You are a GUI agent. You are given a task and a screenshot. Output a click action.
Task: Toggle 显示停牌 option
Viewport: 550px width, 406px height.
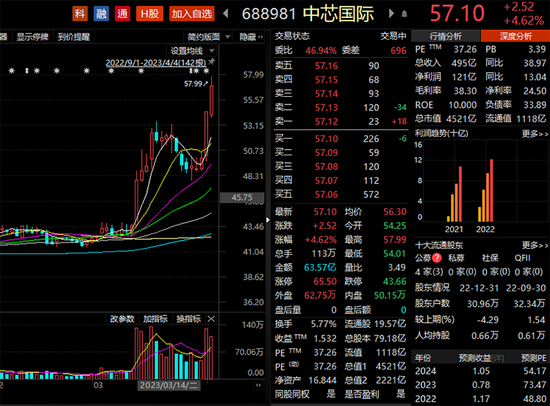[x=33, y=37]
